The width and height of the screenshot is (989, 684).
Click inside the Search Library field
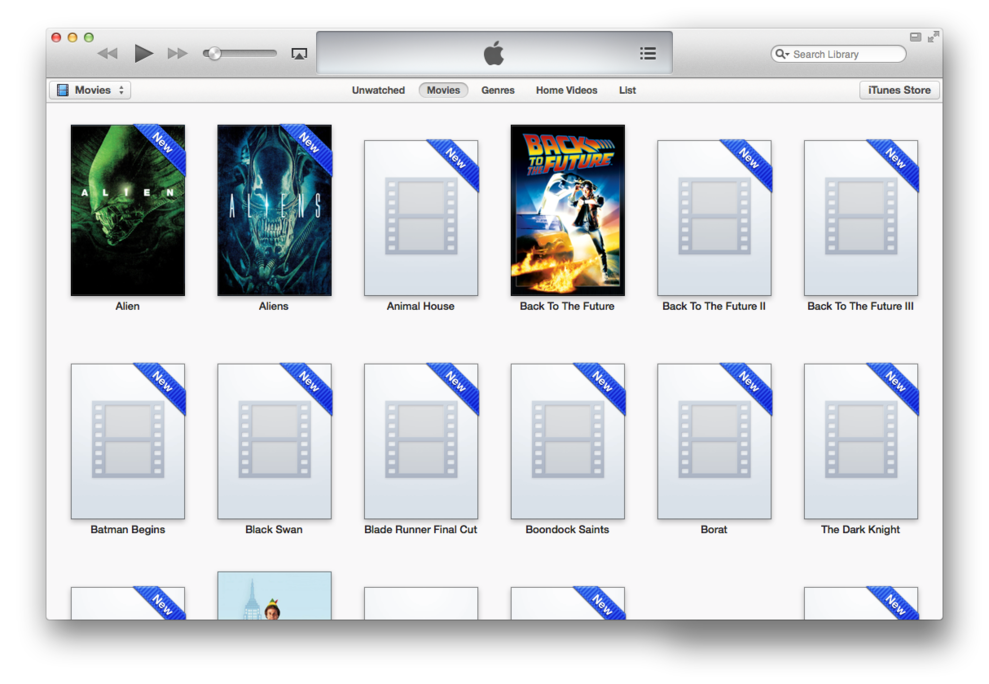(x=845, y=54)
